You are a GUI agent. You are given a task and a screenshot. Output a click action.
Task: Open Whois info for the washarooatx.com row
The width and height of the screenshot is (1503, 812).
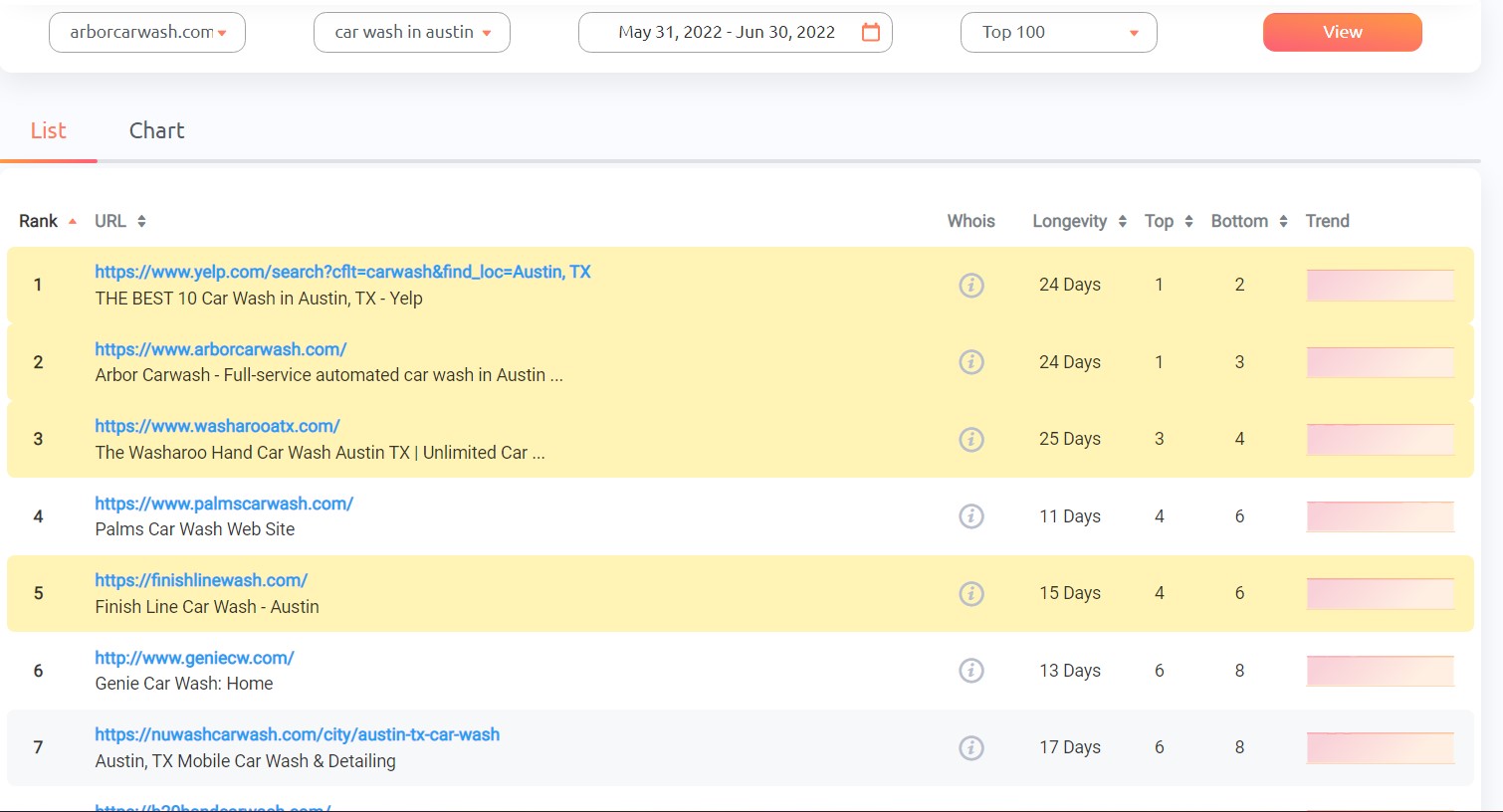point(971,439)
